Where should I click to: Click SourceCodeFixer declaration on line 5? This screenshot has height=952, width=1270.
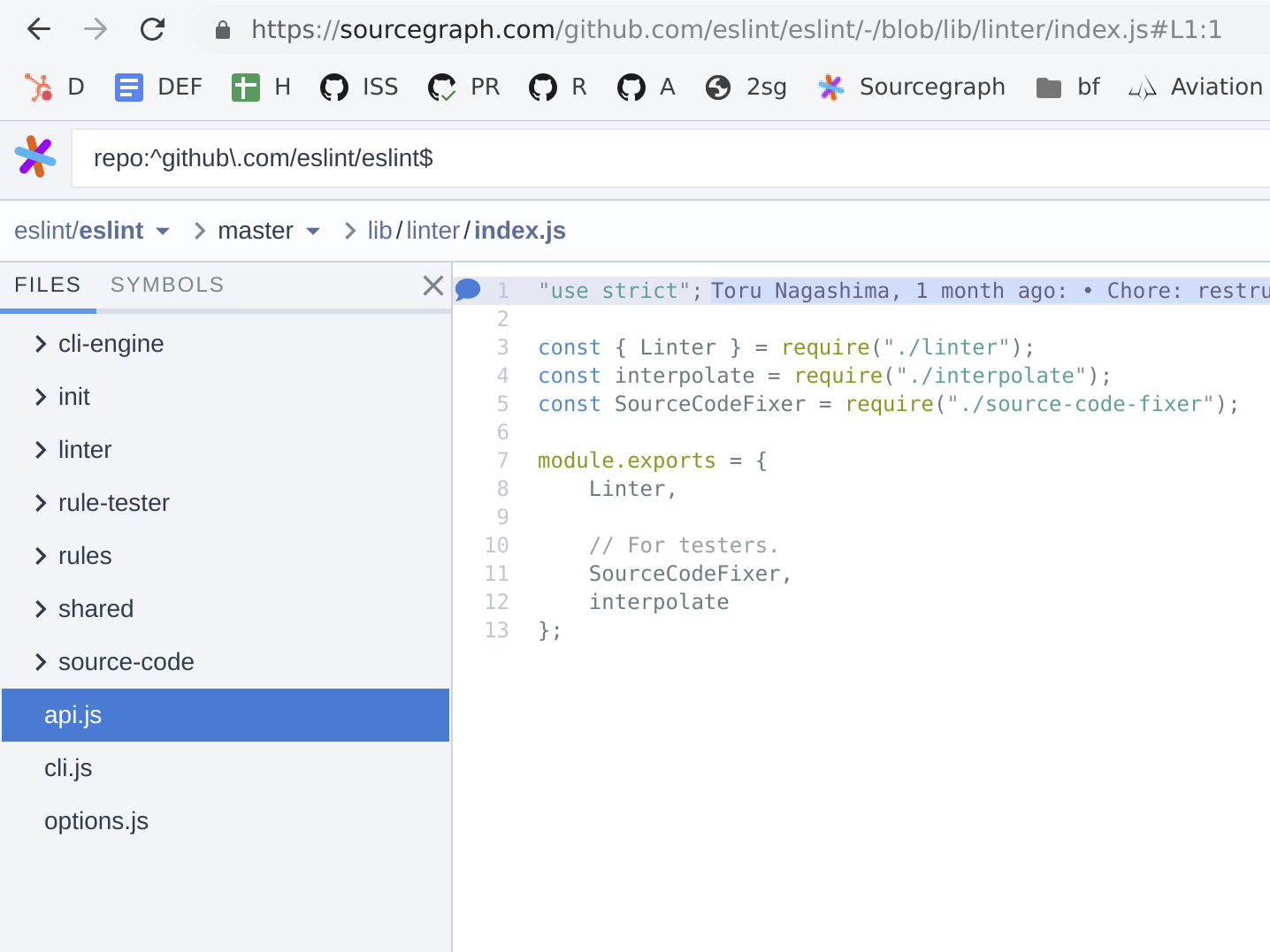click(710, 404)
